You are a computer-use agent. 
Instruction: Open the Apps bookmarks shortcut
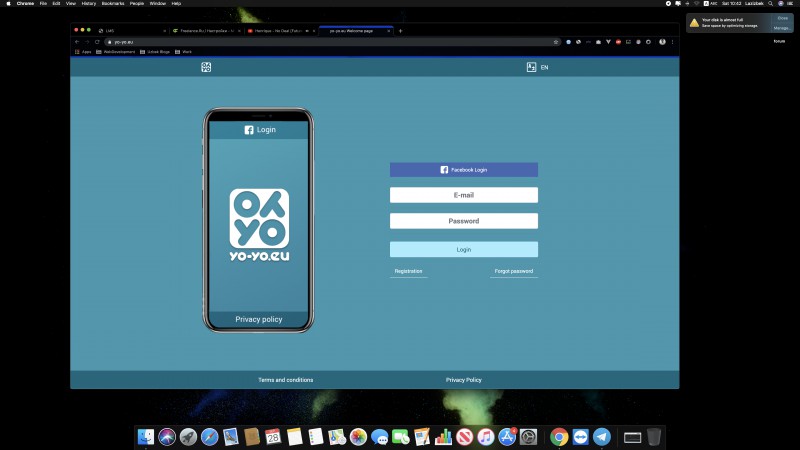tap(83, 52)
